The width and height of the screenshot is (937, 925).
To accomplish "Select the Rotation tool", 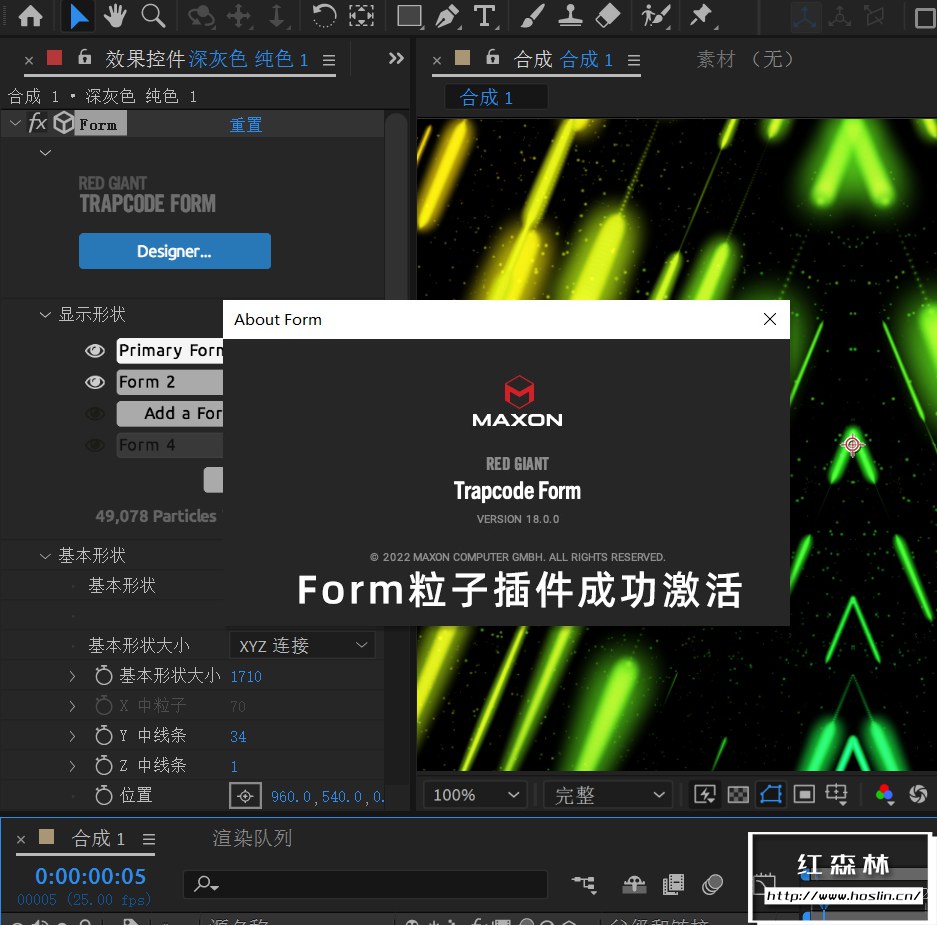I will [x=324, y=16].
